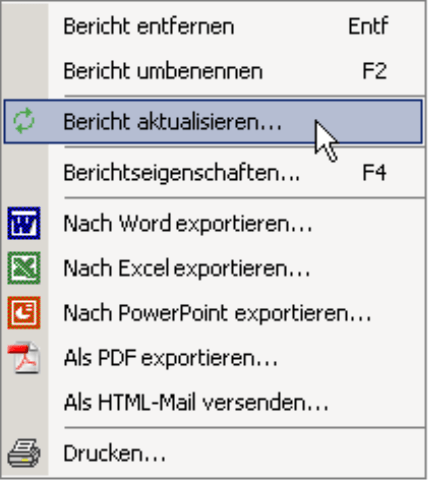428x480 pixels.
Task: Click the F2 shortcut label
Action: pos(375,71)
